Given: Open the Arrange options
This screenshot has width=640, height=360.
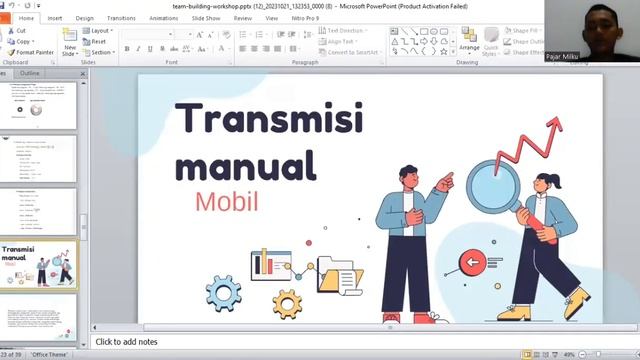Looking at the screenshot, I should click(x=469, y=41).
